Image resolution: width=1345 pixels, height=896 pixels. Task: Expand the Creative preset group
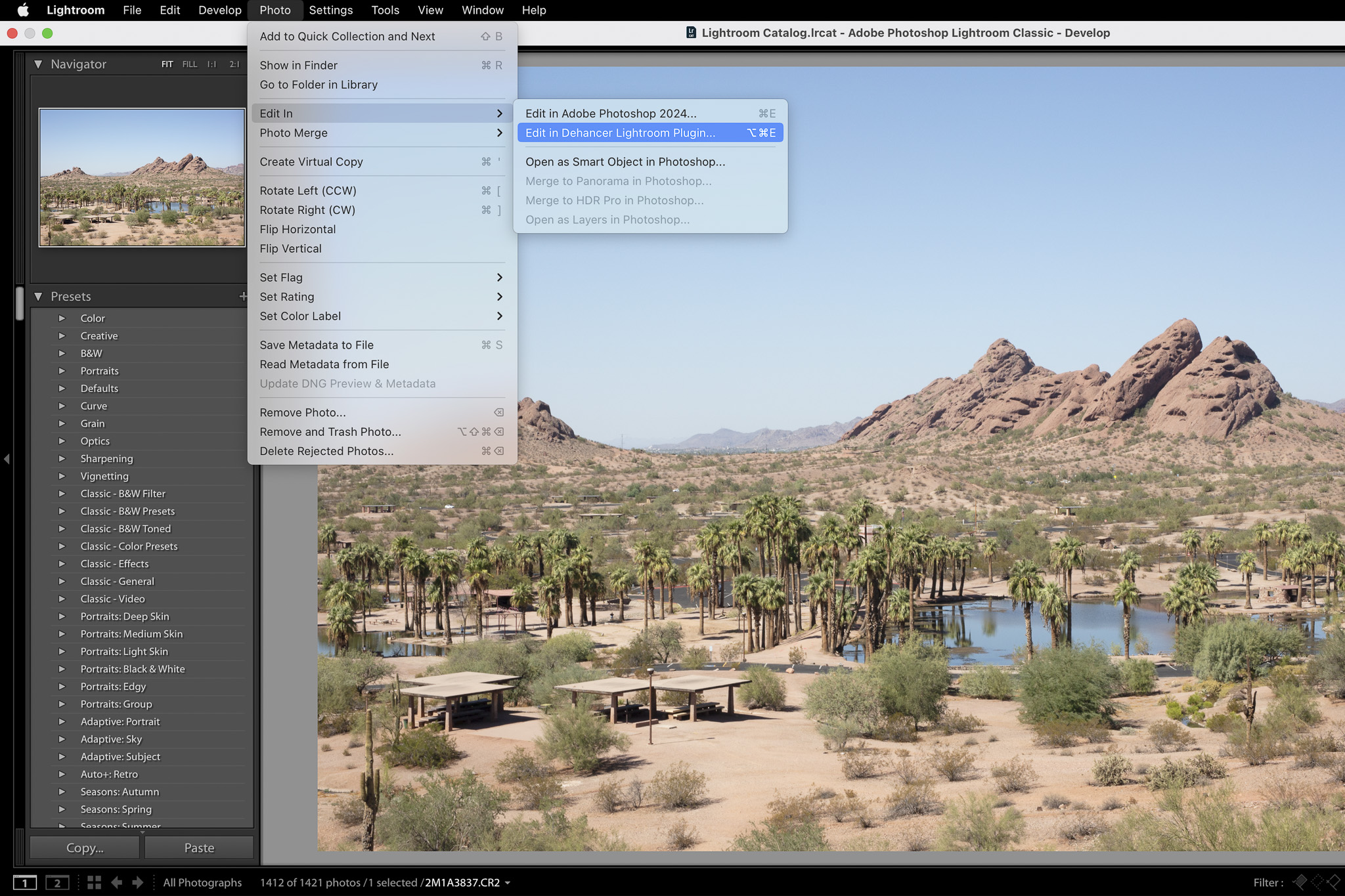click(62, 335)
